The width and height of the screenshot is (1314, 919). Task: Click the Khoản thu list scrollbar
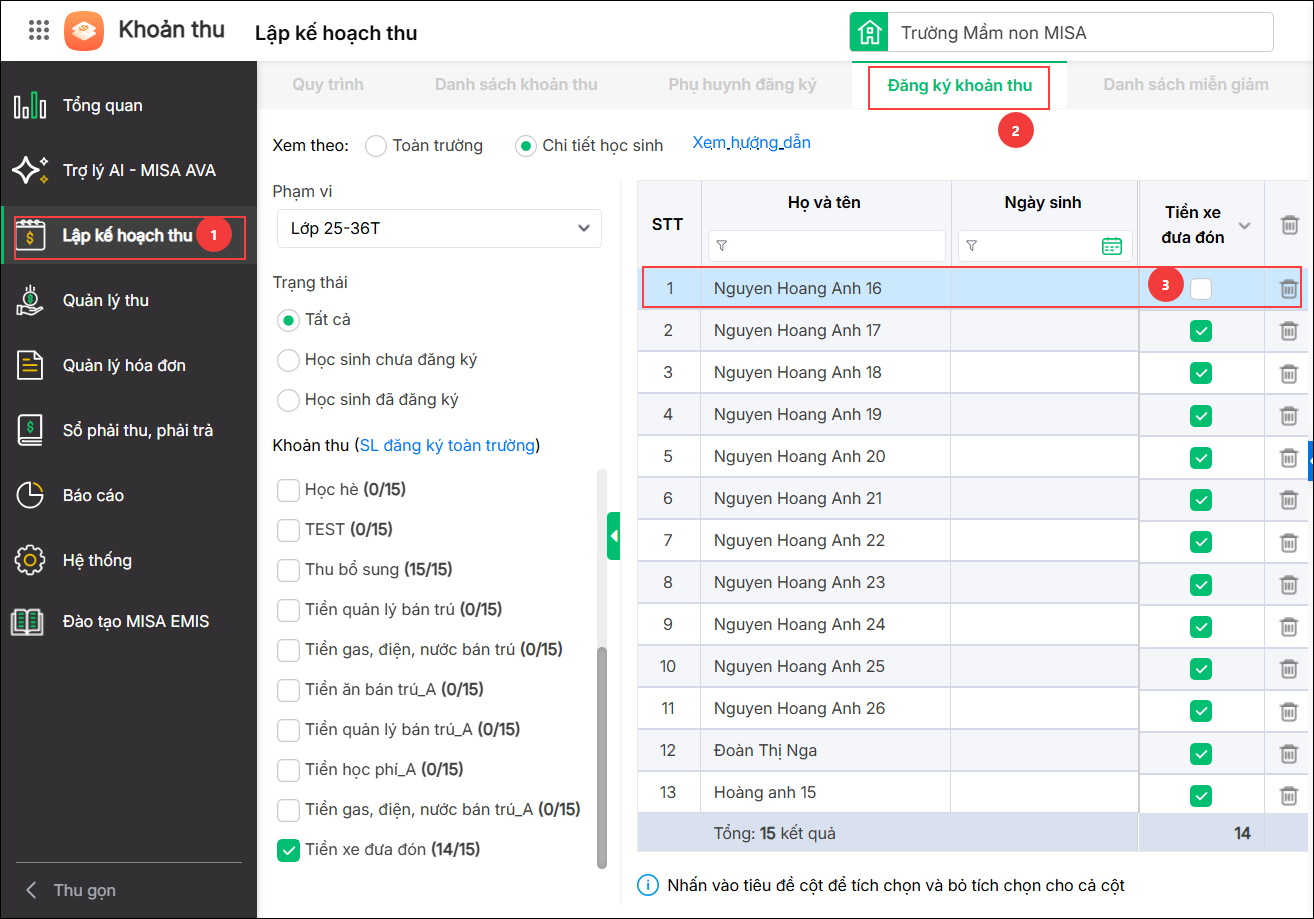coord(602,758)
